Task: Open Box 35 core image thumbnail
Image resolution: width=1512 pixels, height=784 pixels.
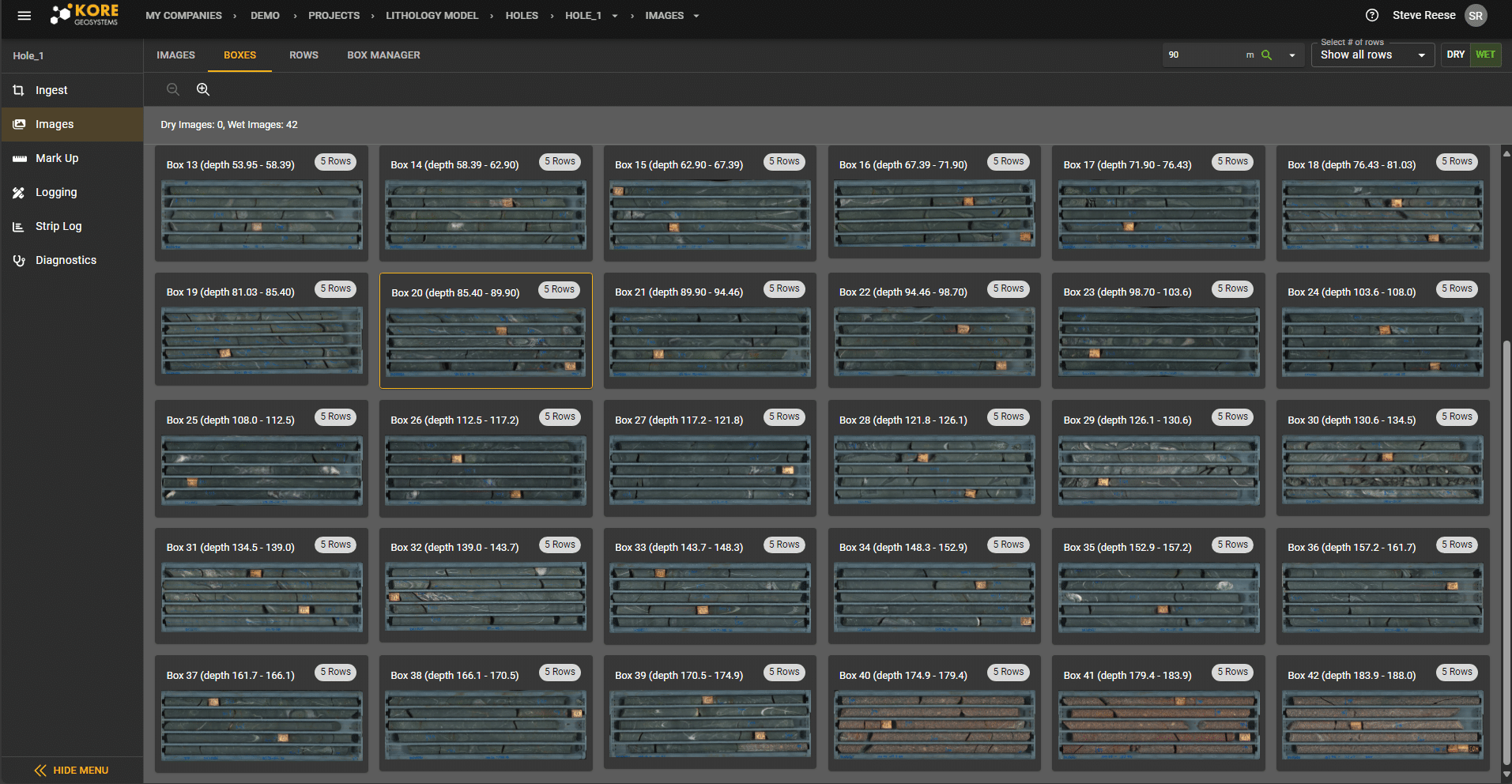Action: [x=1158, y=597]
